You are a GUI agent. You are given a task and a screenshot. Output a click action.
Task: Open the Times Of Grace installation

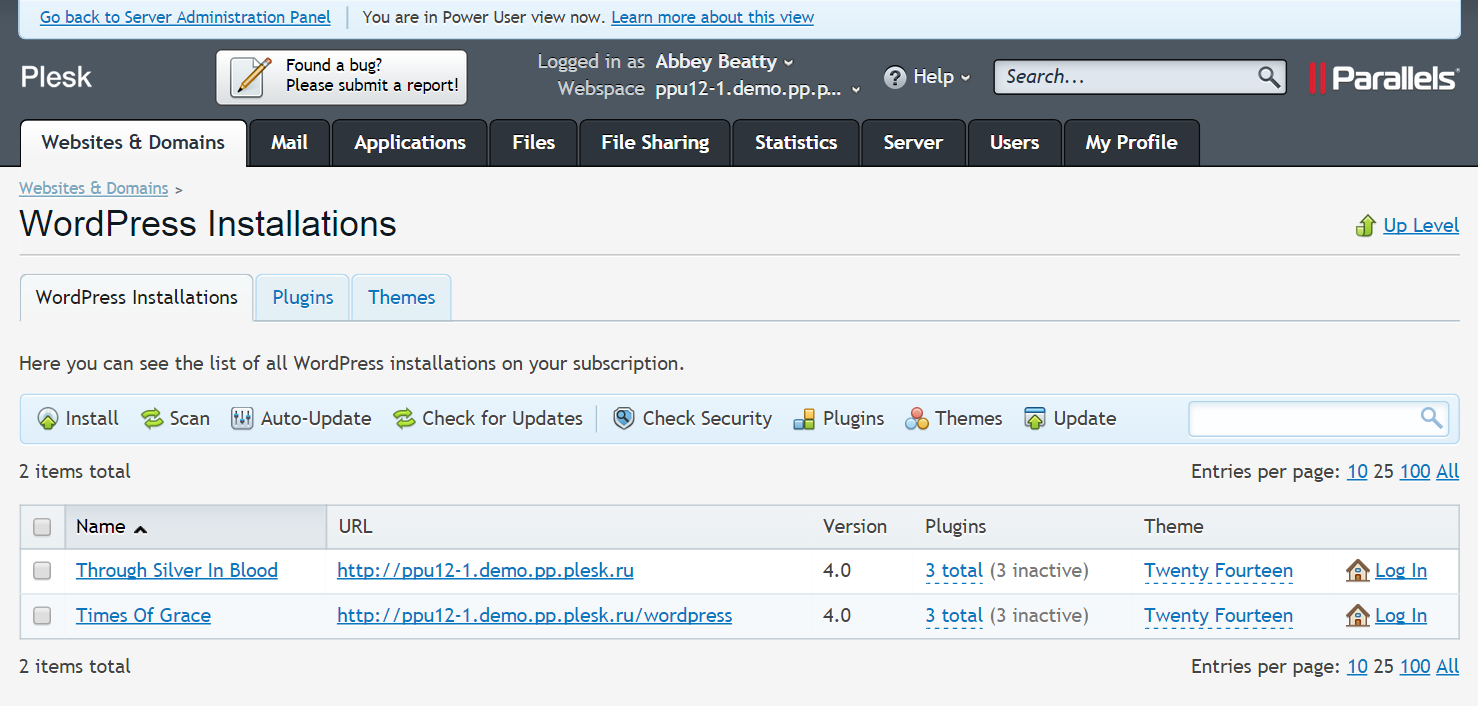pos(143,616)
